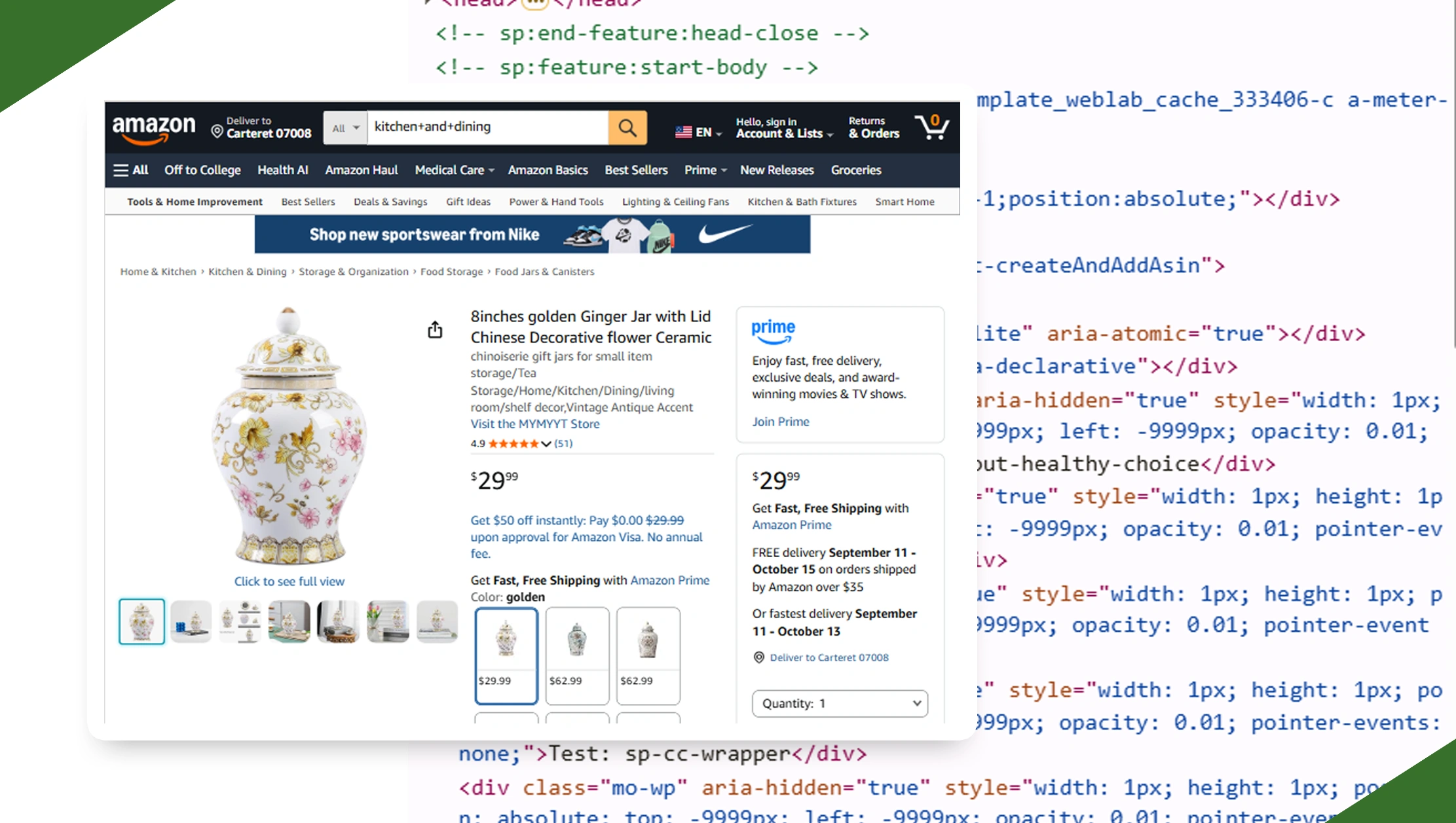Expand the Prime navigation dropdown
This screenshot has width=1456, height=823.
pos(705,170)
